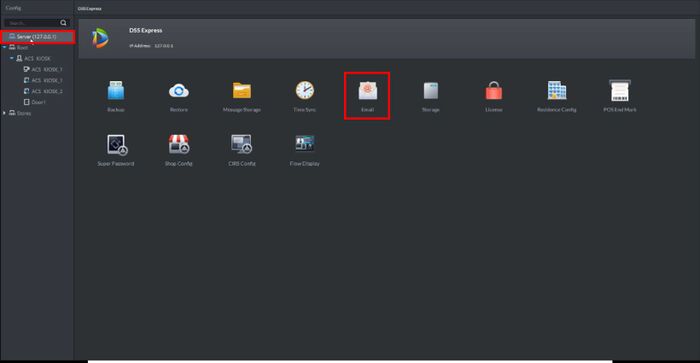Collapse the ACS_KIOSK tree node
This screenshot has height=363, width=700.
[12, 58]
